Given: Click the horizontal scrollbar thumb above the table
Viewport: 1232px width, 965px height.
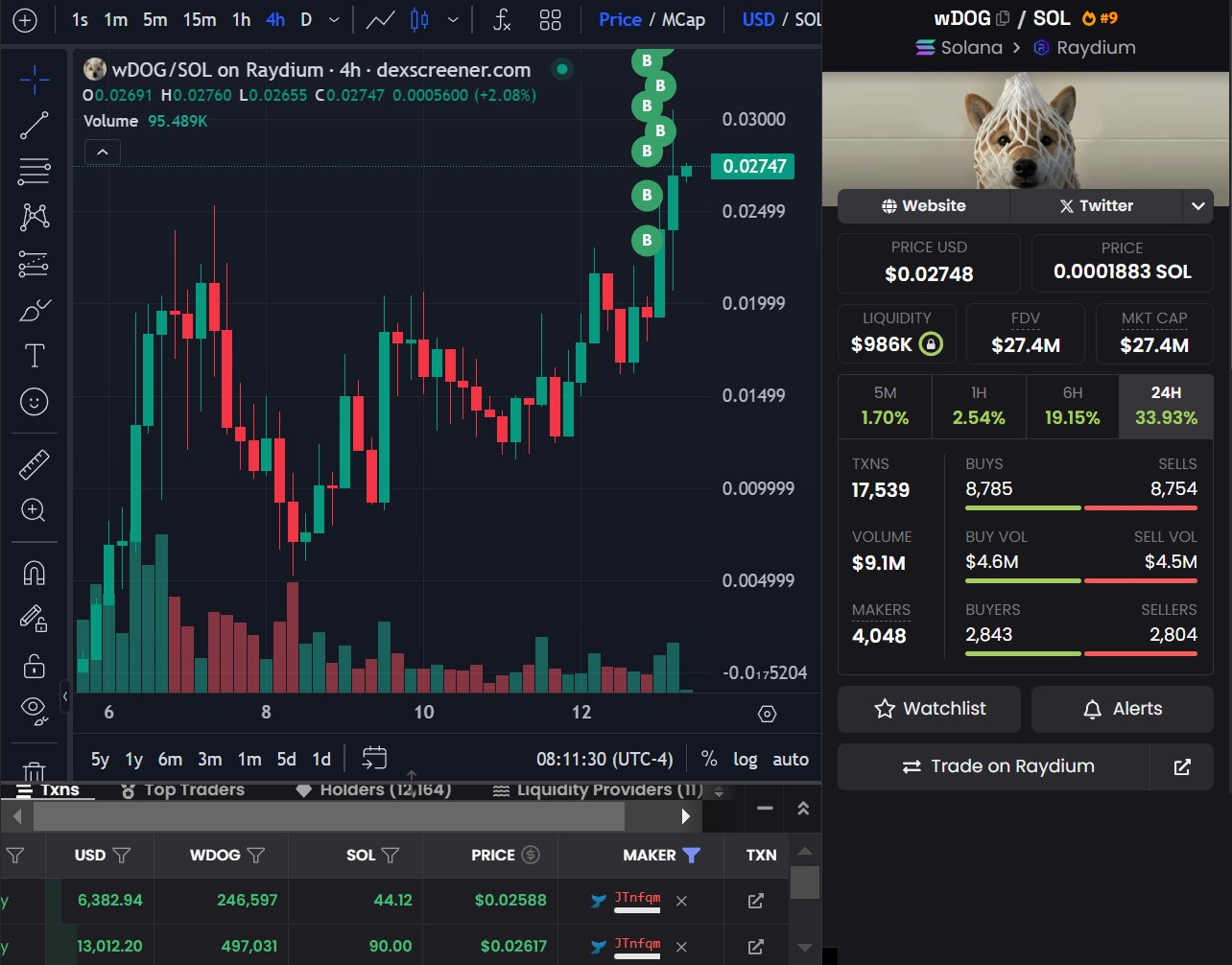Looking at the screenshot, I should [x=329, y=816].
